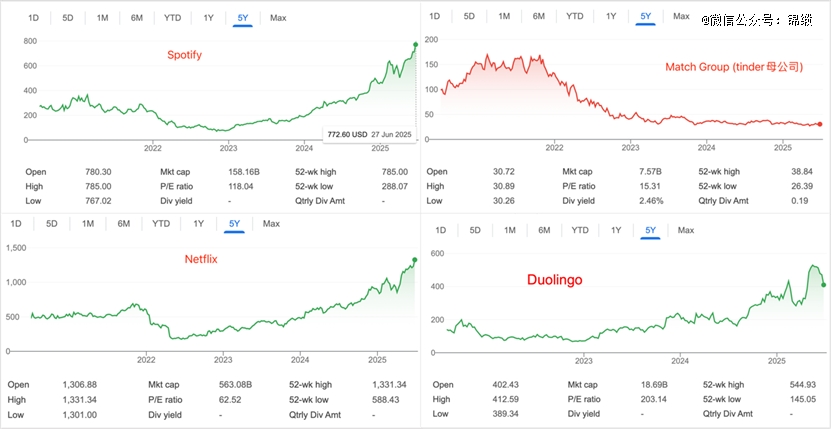Click Netflix chart's latest price dot
The height and width of the screenshot is (429, 831).
coord(415,261)
